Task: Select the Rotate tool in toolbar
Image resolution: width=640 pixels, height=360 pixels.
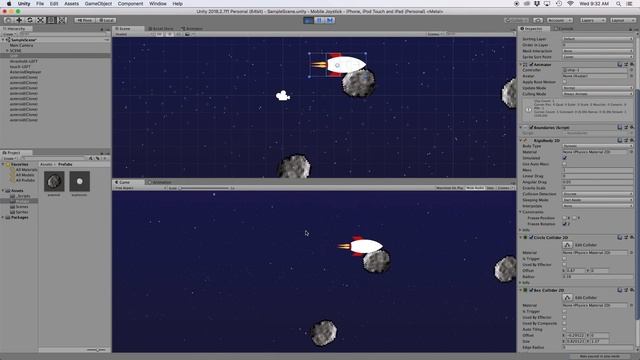Action: tap(29, 20)
